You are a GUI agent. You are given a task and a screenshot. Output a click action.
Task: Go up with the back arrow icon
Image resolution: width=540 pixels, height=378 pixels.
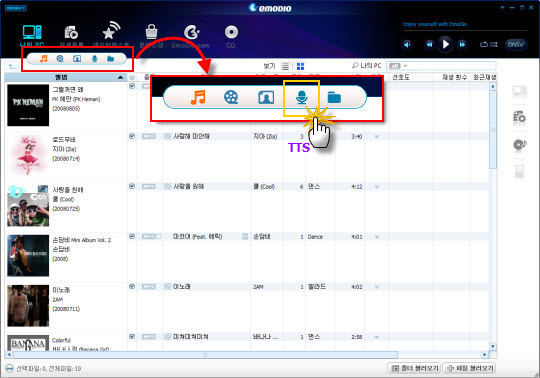[x=12, y=66]
